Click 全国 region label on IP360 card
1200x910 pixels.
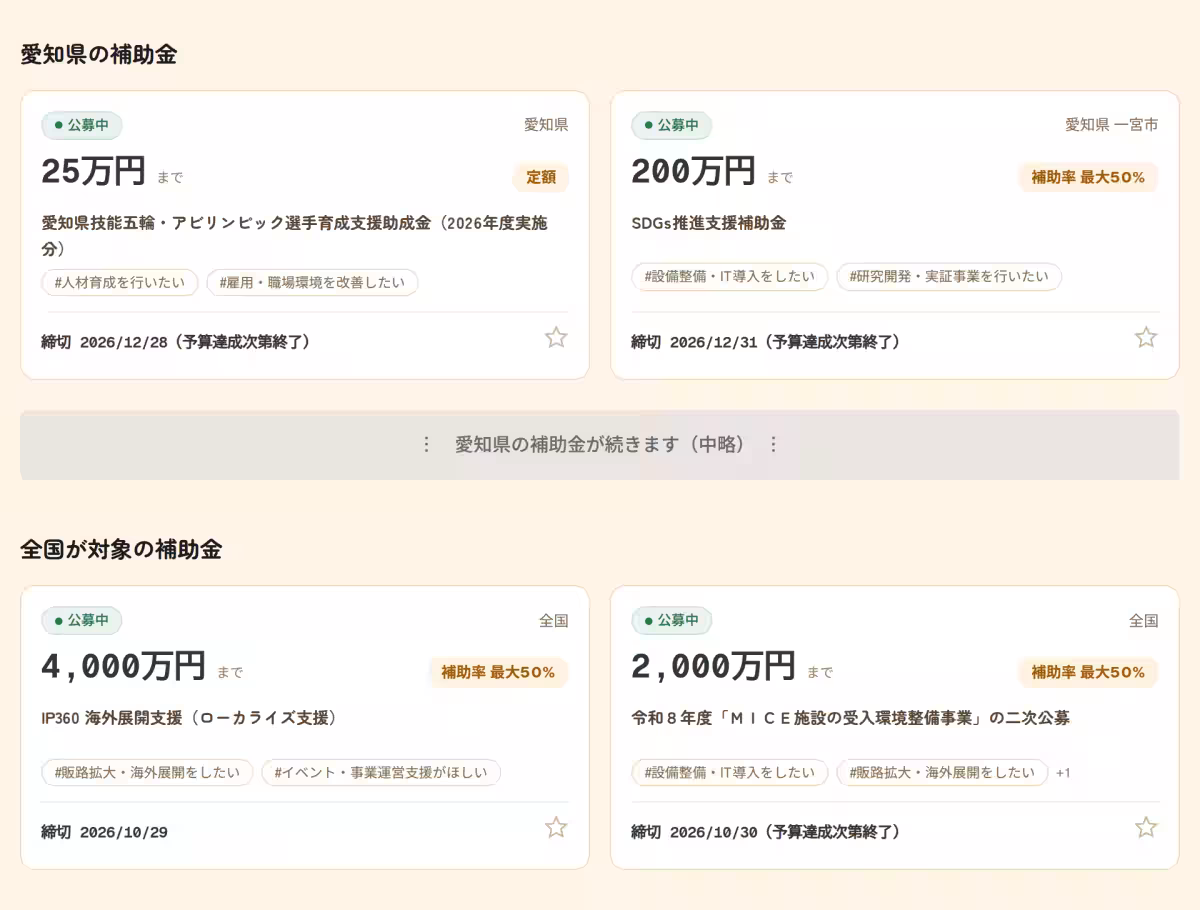(x=554, y=620)
